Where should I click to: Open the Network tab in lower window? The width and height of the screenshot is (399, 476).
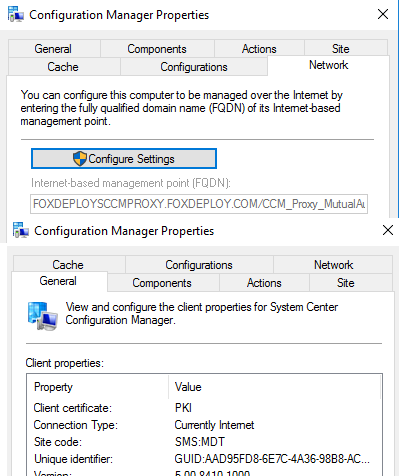pyautogui.click(x=333, y=265)
